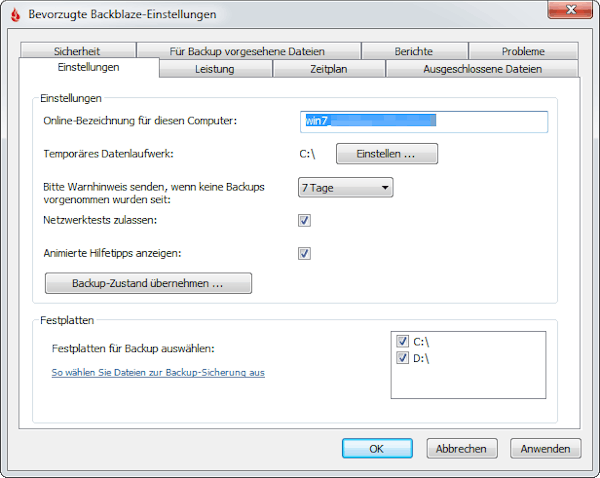Click the C:\ temp drive value text
The width and height of the screenshot is (600, 478).
(x=307, y=154)
